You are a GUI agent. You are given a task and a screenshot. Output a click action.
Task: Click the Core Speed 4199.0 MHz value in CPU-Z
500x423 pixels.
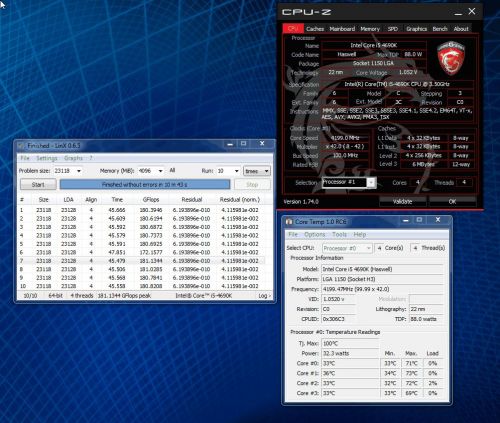(x=345, y=138)
